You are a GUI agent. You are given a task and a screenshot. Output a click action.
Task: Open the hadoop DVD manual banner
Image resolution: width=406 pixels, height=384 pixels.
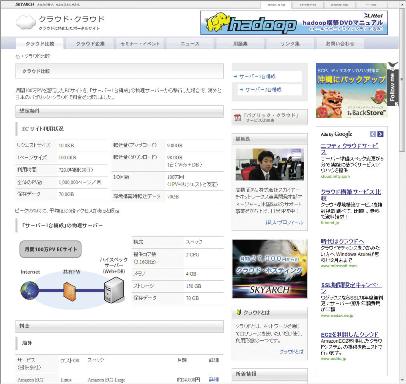294,23
